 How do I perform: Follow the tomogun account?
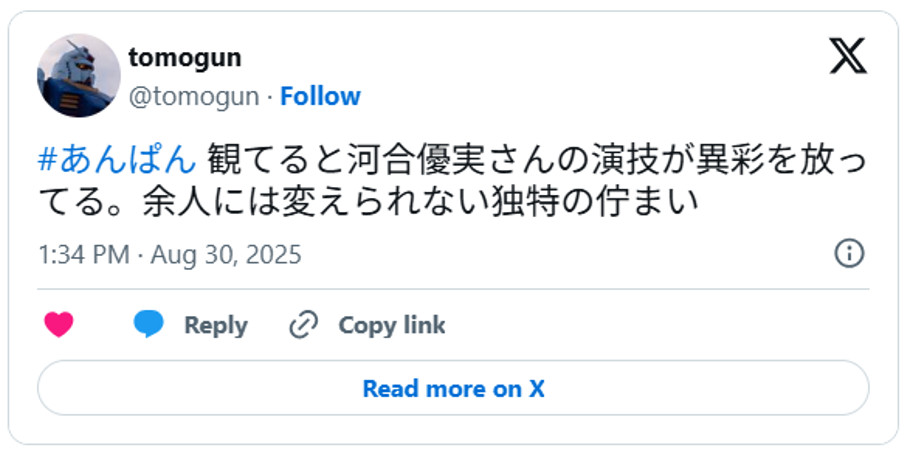[320, 97]
